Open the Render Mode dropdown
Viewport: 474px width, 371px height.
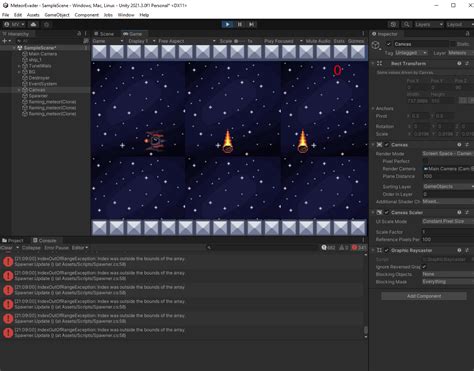pyautogui.click(x=448, y=154)
